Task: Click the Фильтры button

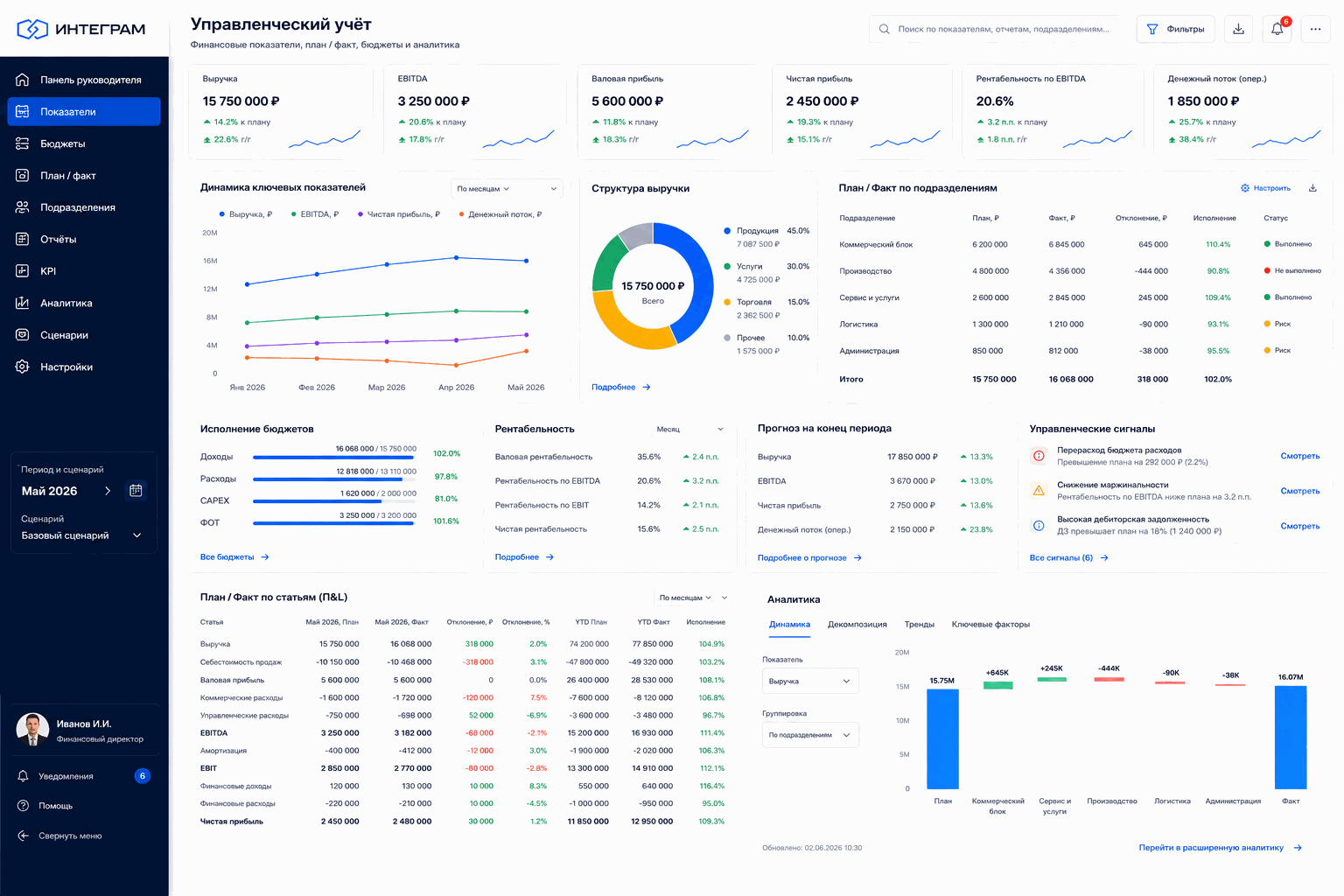Action: click(x=1176, y=29)
